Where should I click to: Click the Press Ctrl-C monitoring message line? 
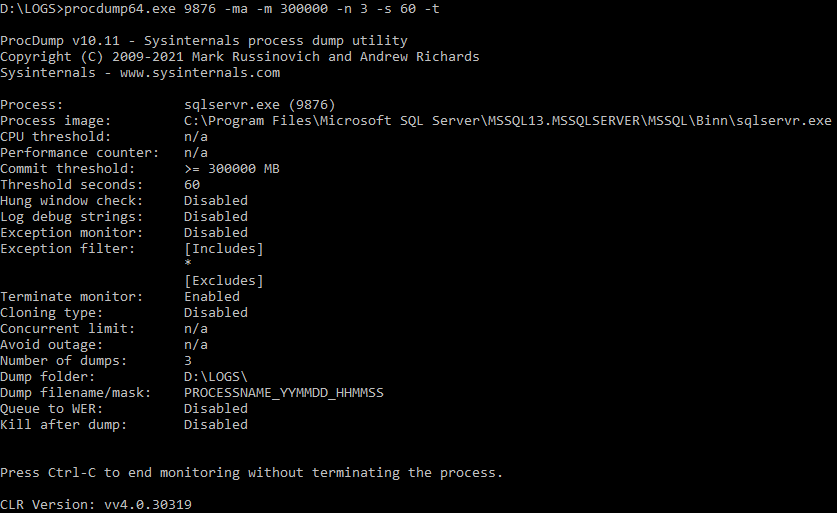[x=251, y=473]
